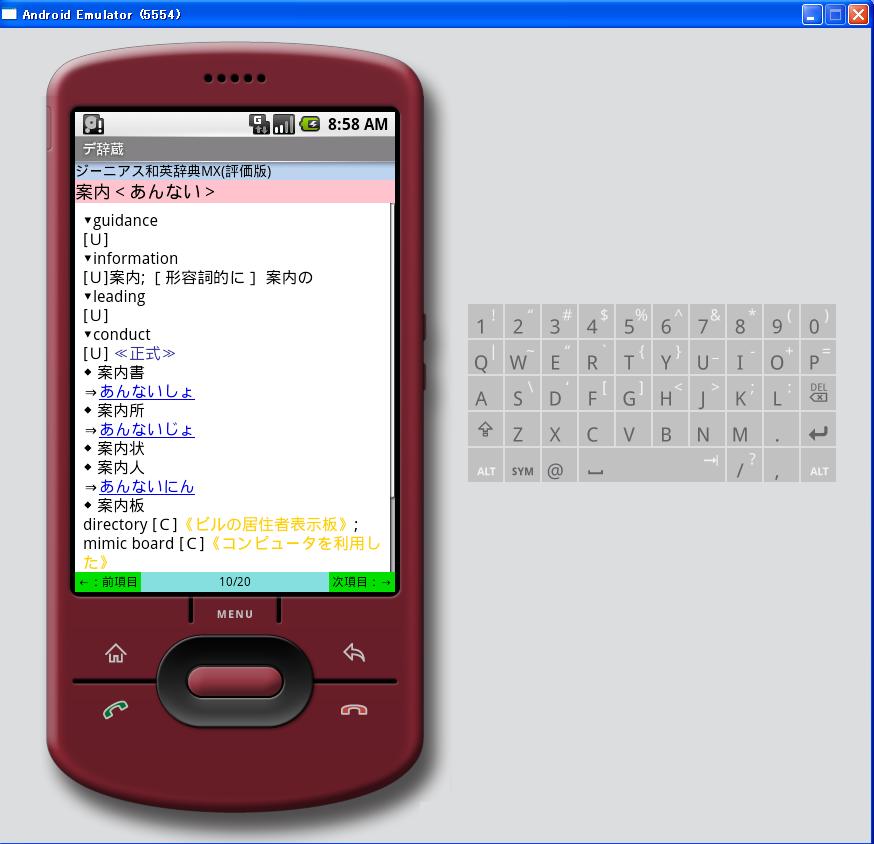This screenshot has height=844, width=874.
Task: Click the ≪正式≫ label
Action: click(145, 353)
